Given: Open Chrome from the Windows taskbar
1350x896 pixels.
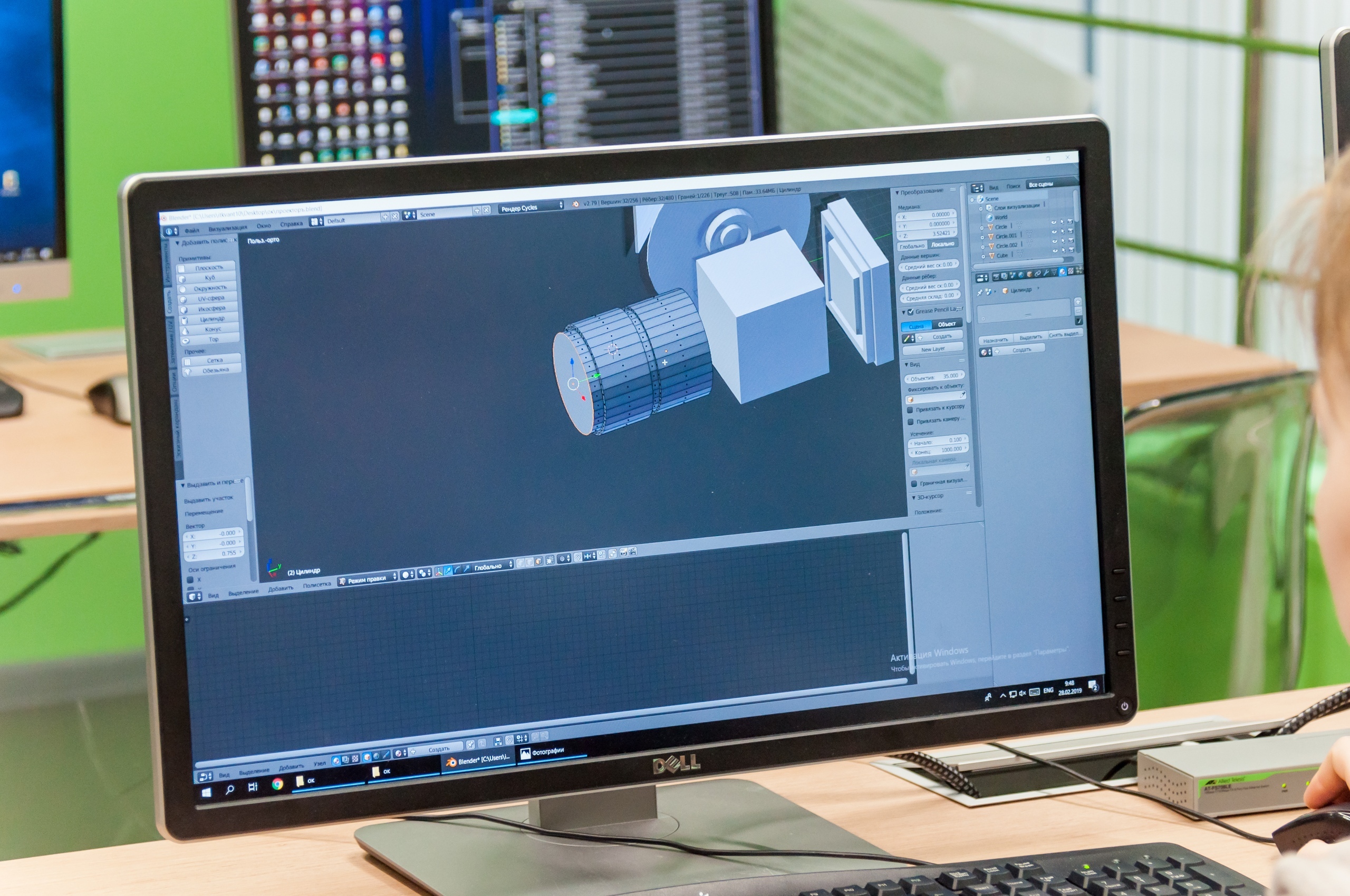Looking at the screenshot, I should [277, 784].
